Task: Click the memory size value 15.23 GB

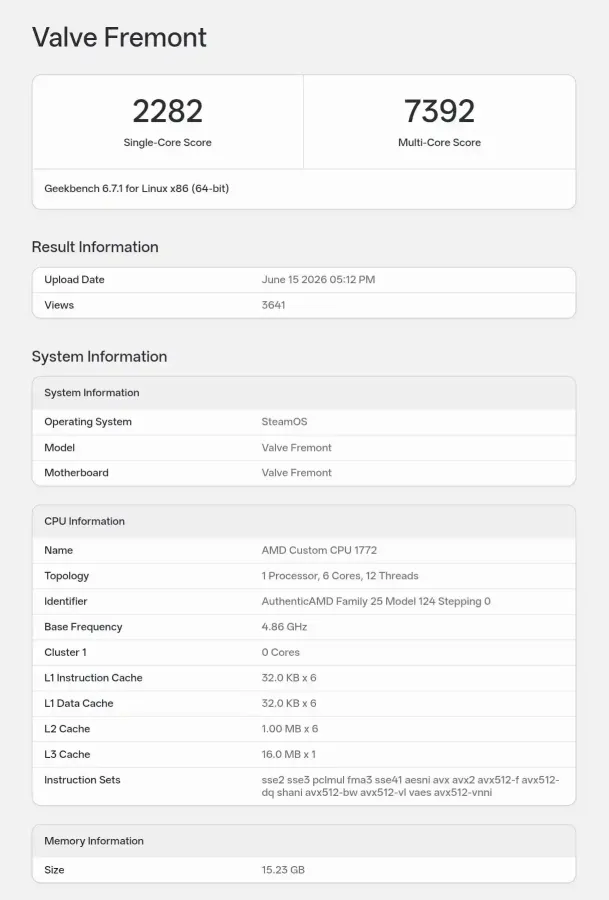Action: click(x=283, y=870)
